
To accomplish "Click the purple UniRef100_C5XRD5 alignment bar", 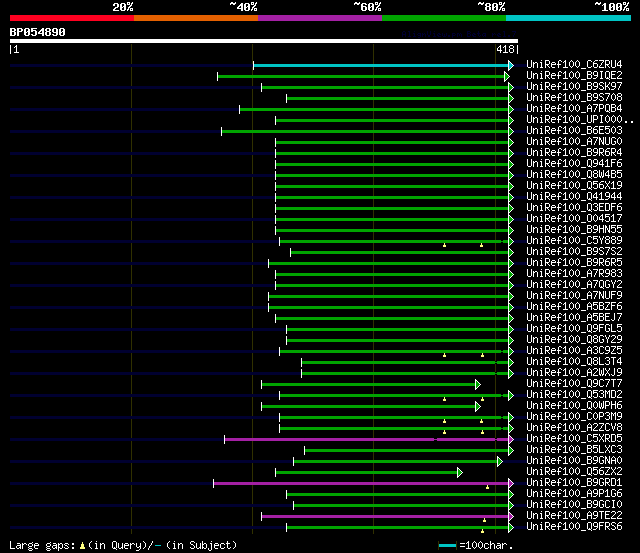I will click(x=367, y=440).
